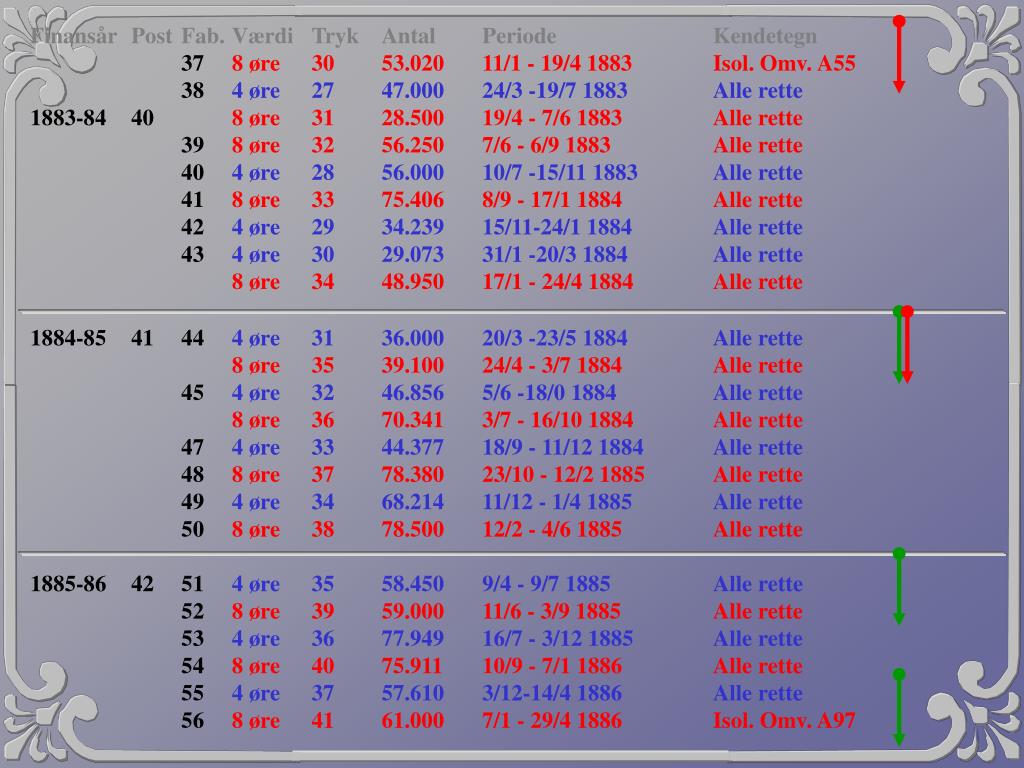Select the quantity 39.100

coord(413,366)
